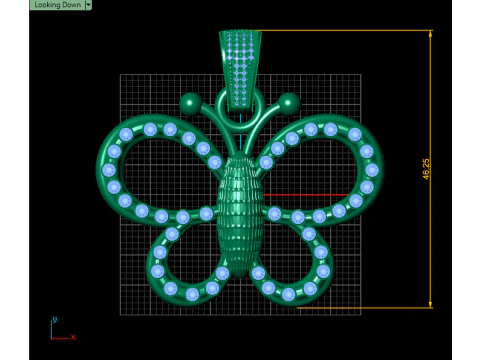Click the 'Looking Down' viewport label

(57, 5)
